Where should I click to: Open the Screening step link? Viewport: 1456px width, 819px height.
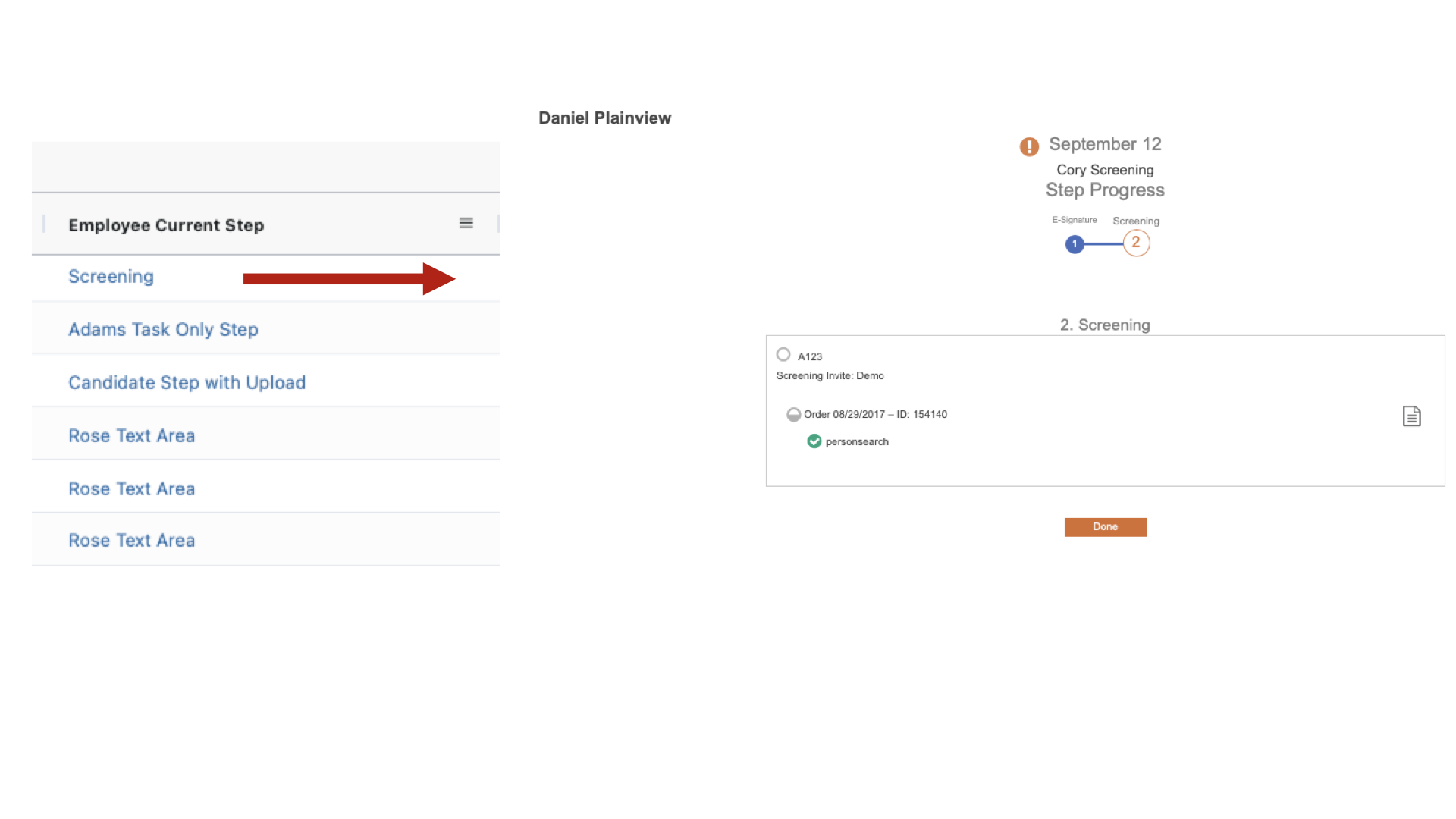click(x=111, y=277)
